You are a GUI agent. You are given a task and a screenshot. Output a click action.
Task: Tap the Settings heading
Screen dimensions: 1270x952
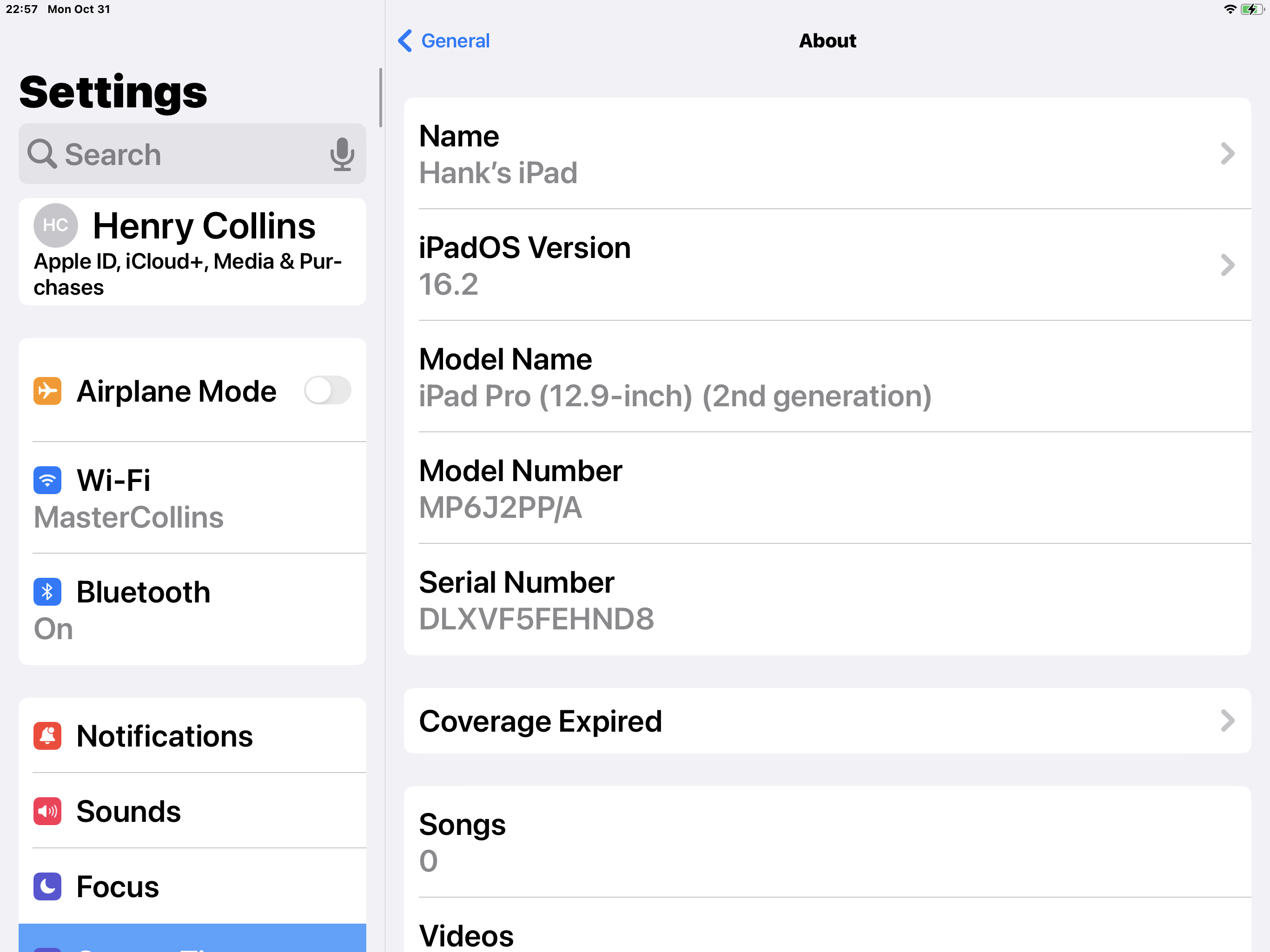(x=113, y=93)
